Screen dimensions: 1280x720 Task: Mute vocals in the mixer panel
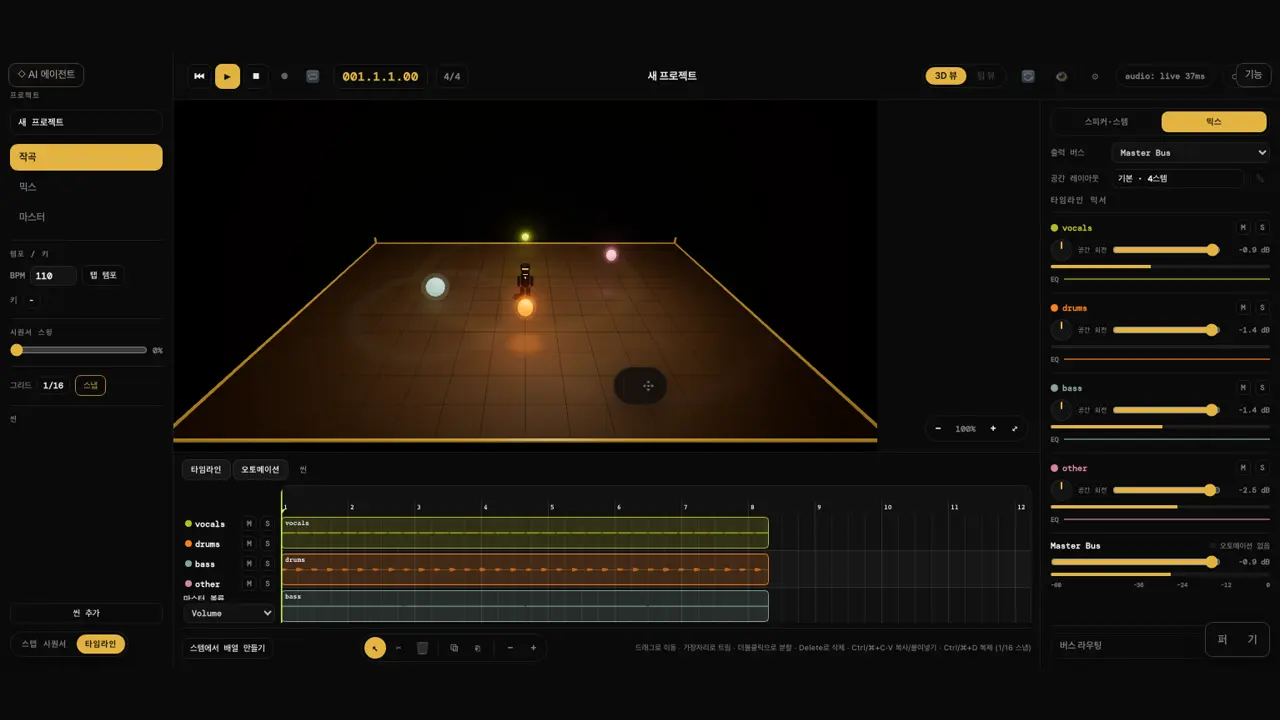(1243, 228)
